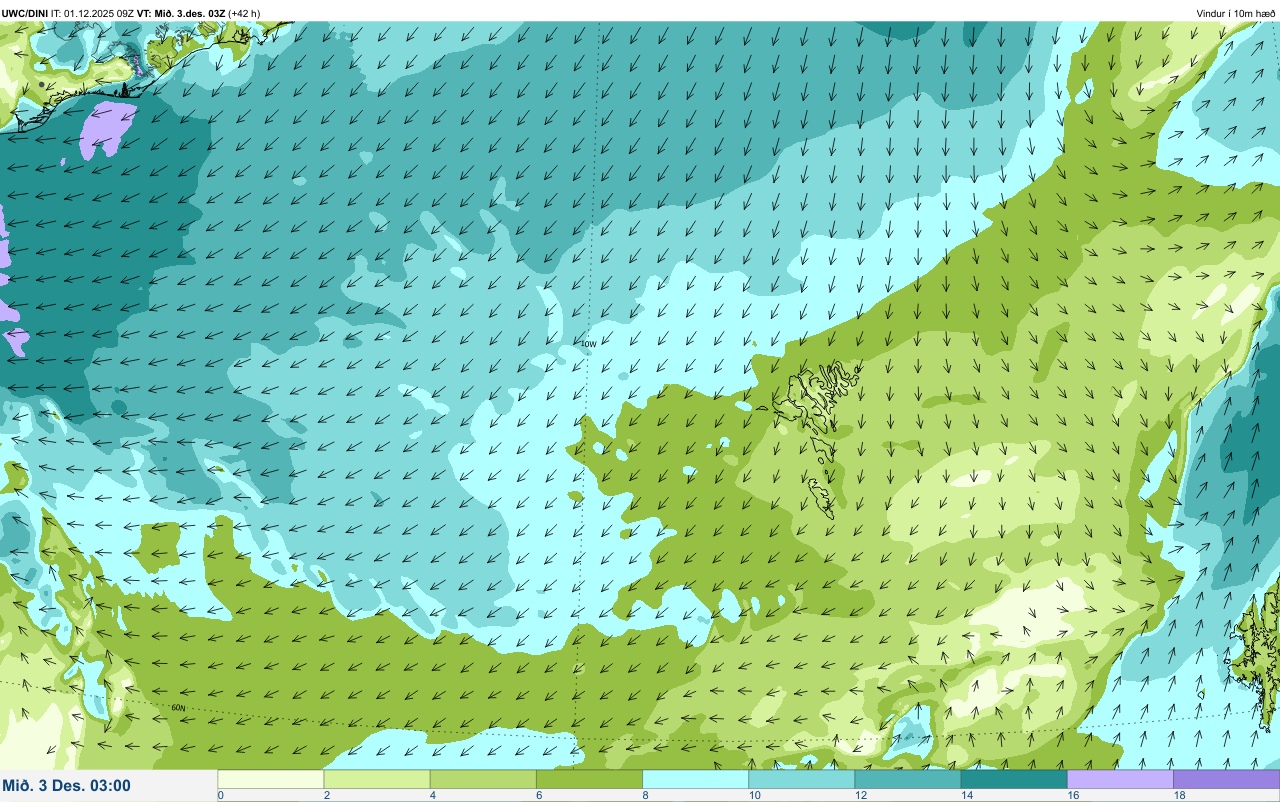Click the legend scale value '8'

click(644, 795)
